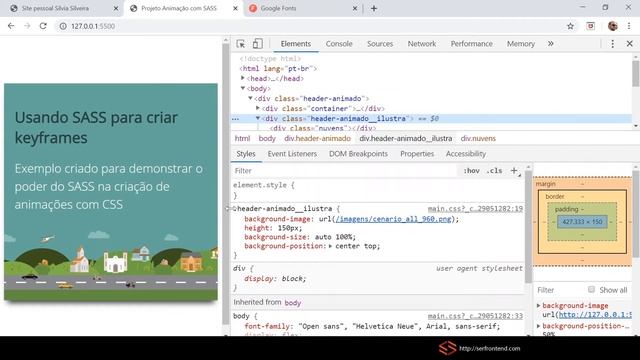Close the Site pessoal Silvia Silveira tab
640x360 pixels.
116,8
